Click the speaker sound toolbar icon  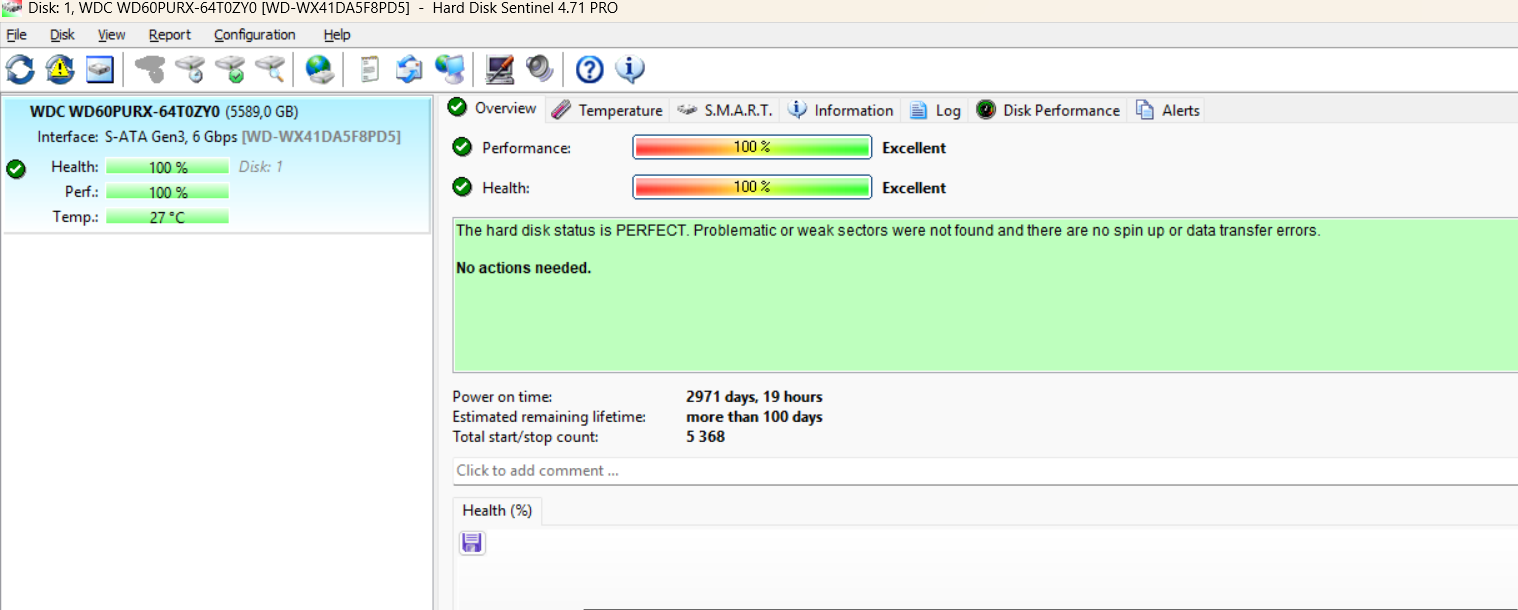[540, 69]
